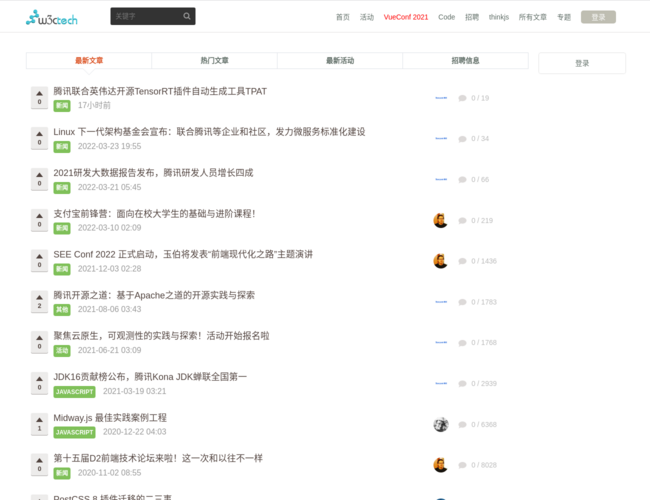Click comment icon for 聚焦云原生 article
Screen dimensions: 650x500
tap(462, 343)
